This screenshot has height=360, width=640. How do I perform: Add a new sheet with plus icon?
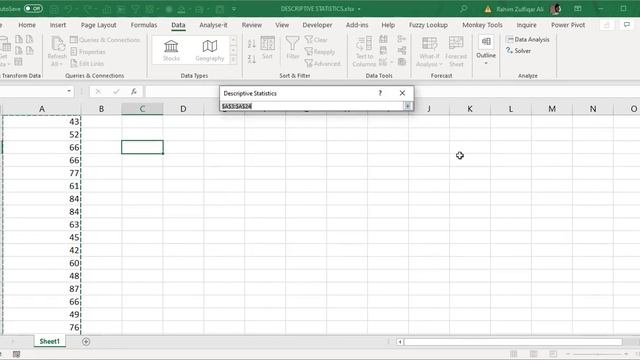pos(86,342)
